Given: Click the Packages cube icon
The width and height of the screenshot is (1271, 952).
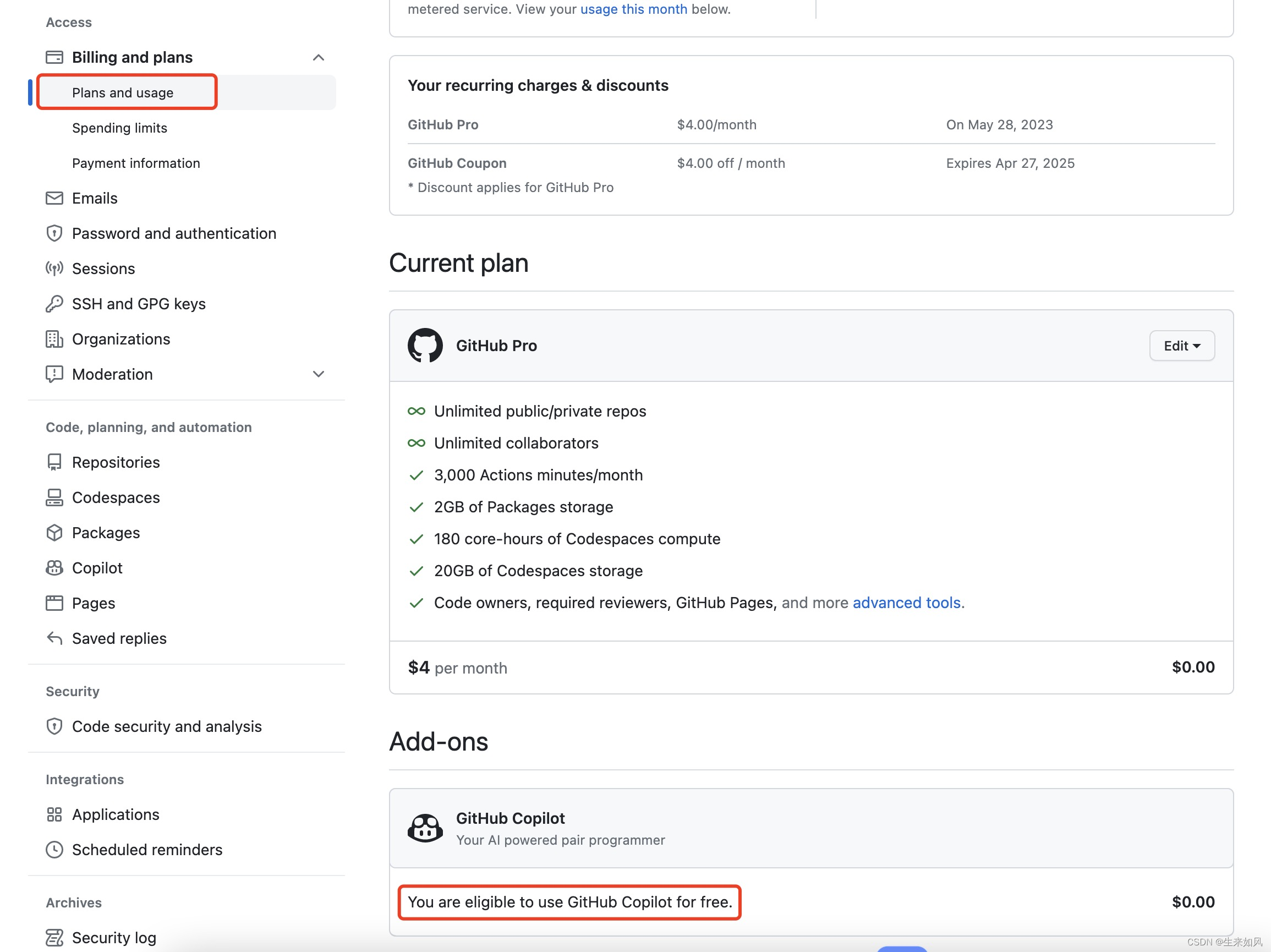Looking at the screenshot, I should [54, 533].
